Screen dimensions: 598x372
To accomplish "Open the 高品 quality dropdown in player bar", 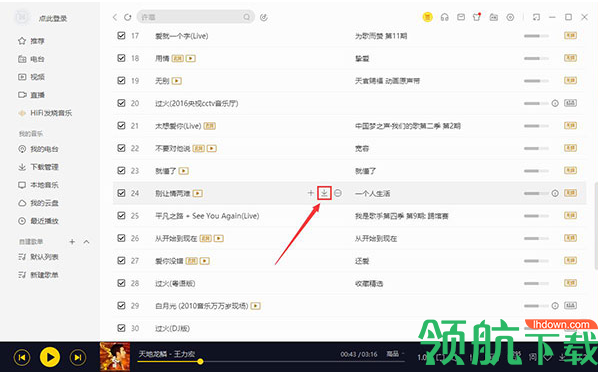I will pyautogui.click(x=395, y=354).
